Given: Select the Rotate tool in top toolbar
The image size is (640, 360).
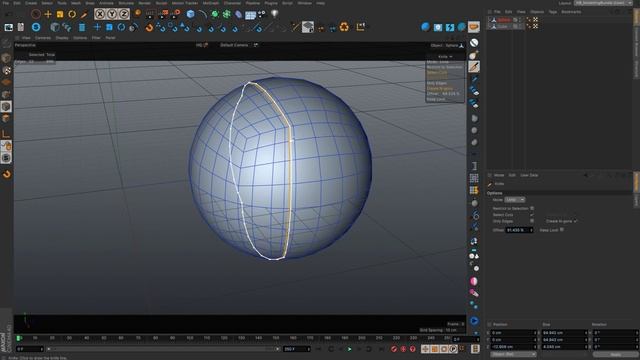Looking at the screenshot, I should (x=72, y=14).
